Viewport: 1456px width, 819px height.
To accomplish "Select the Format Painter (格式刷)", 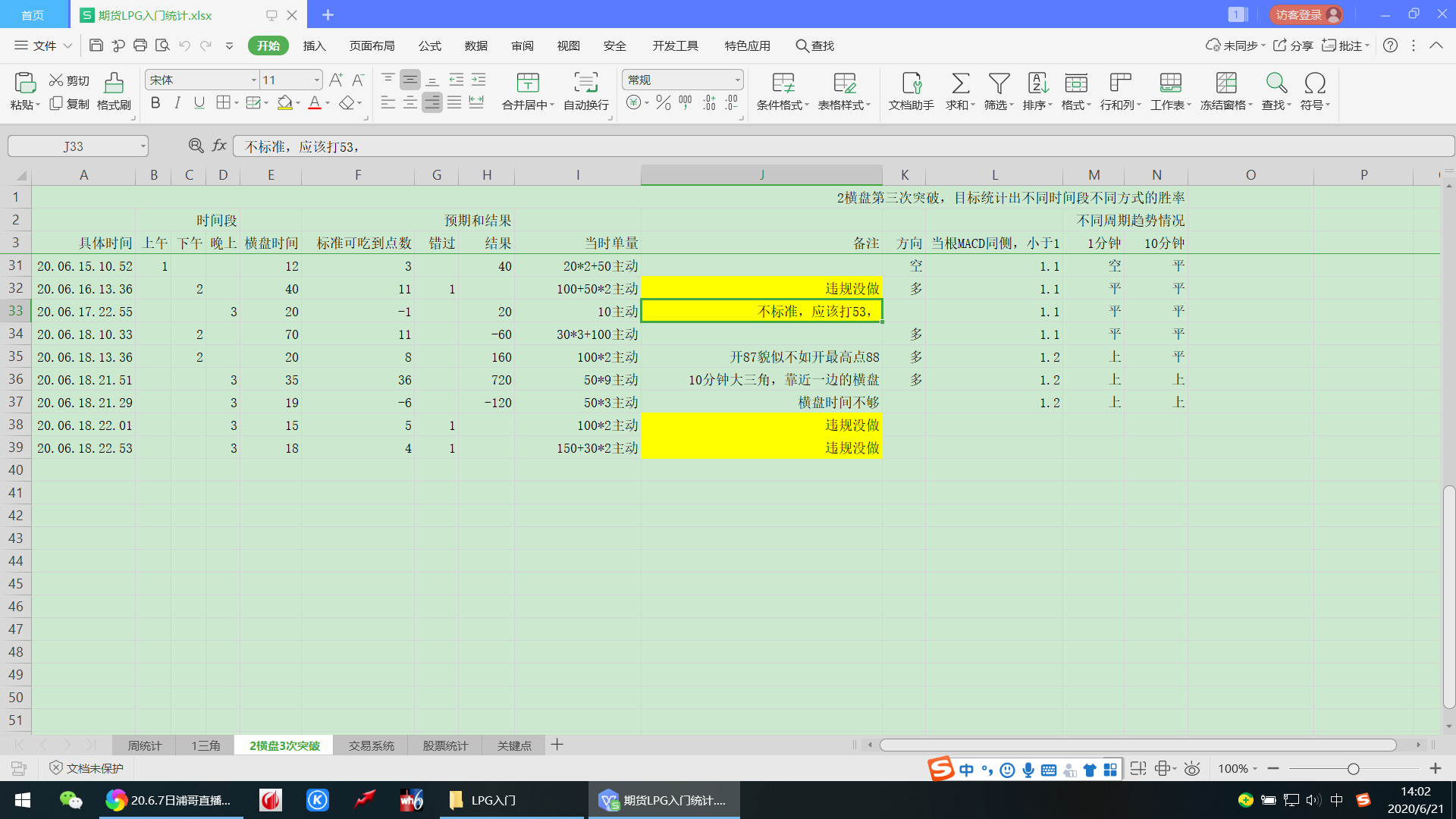I will [114, 91].
